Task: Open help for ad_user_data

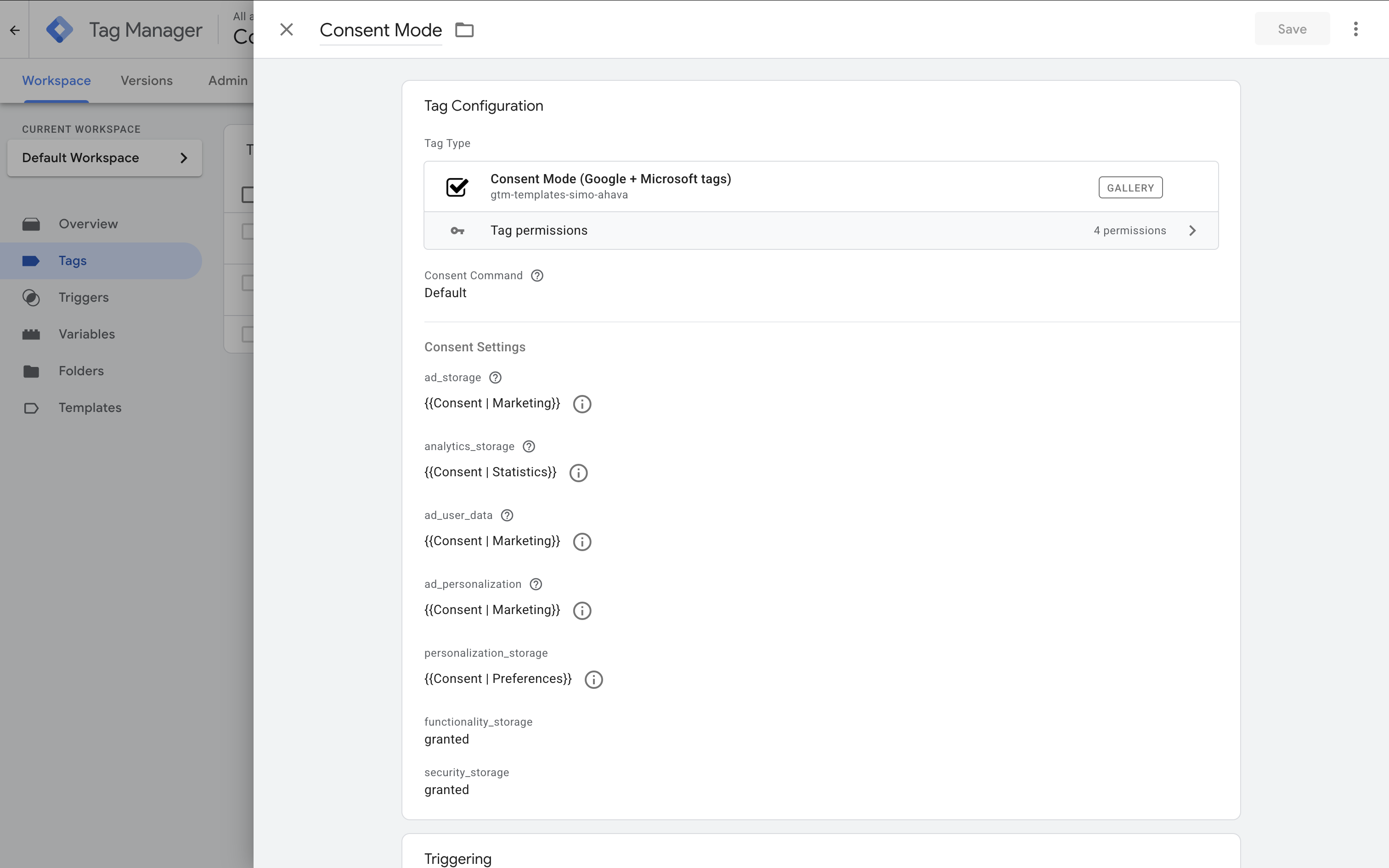Action: pos(507,515)
